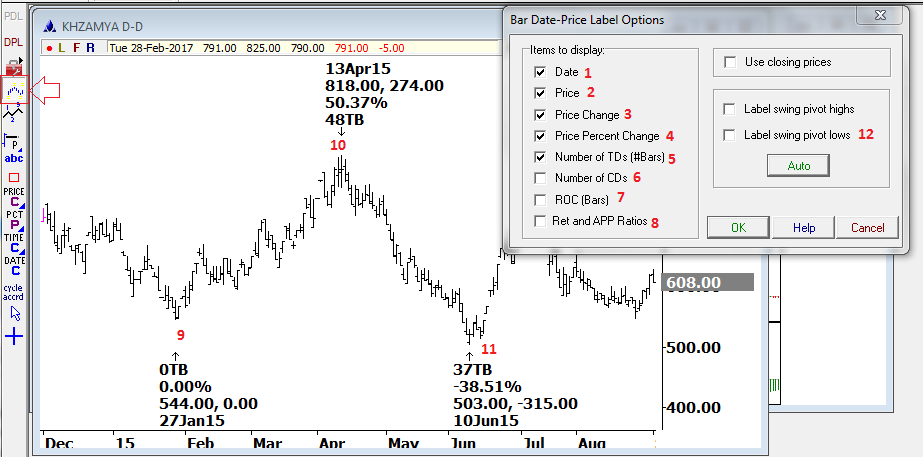The image size is (923, 457).
Task: Select the bar date-price label tool
Action: (x=14, y=90)
